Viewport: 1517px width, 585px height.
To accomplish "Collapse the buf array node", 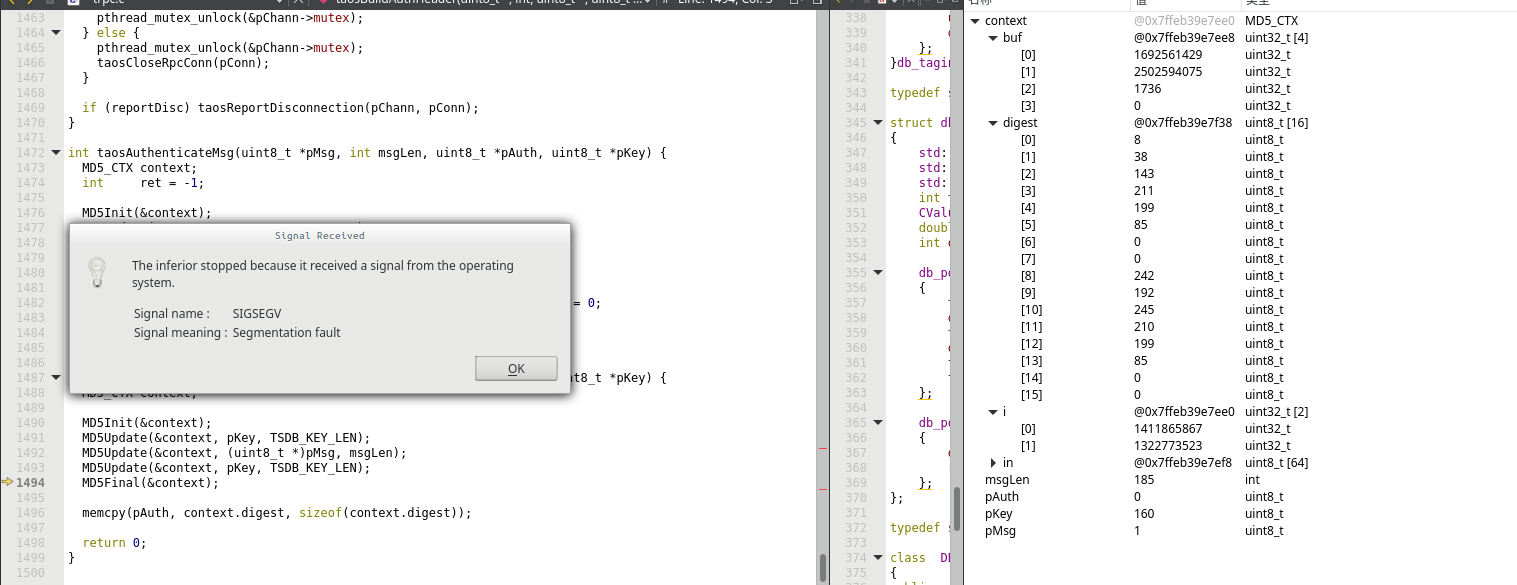I will click(992, 38).
